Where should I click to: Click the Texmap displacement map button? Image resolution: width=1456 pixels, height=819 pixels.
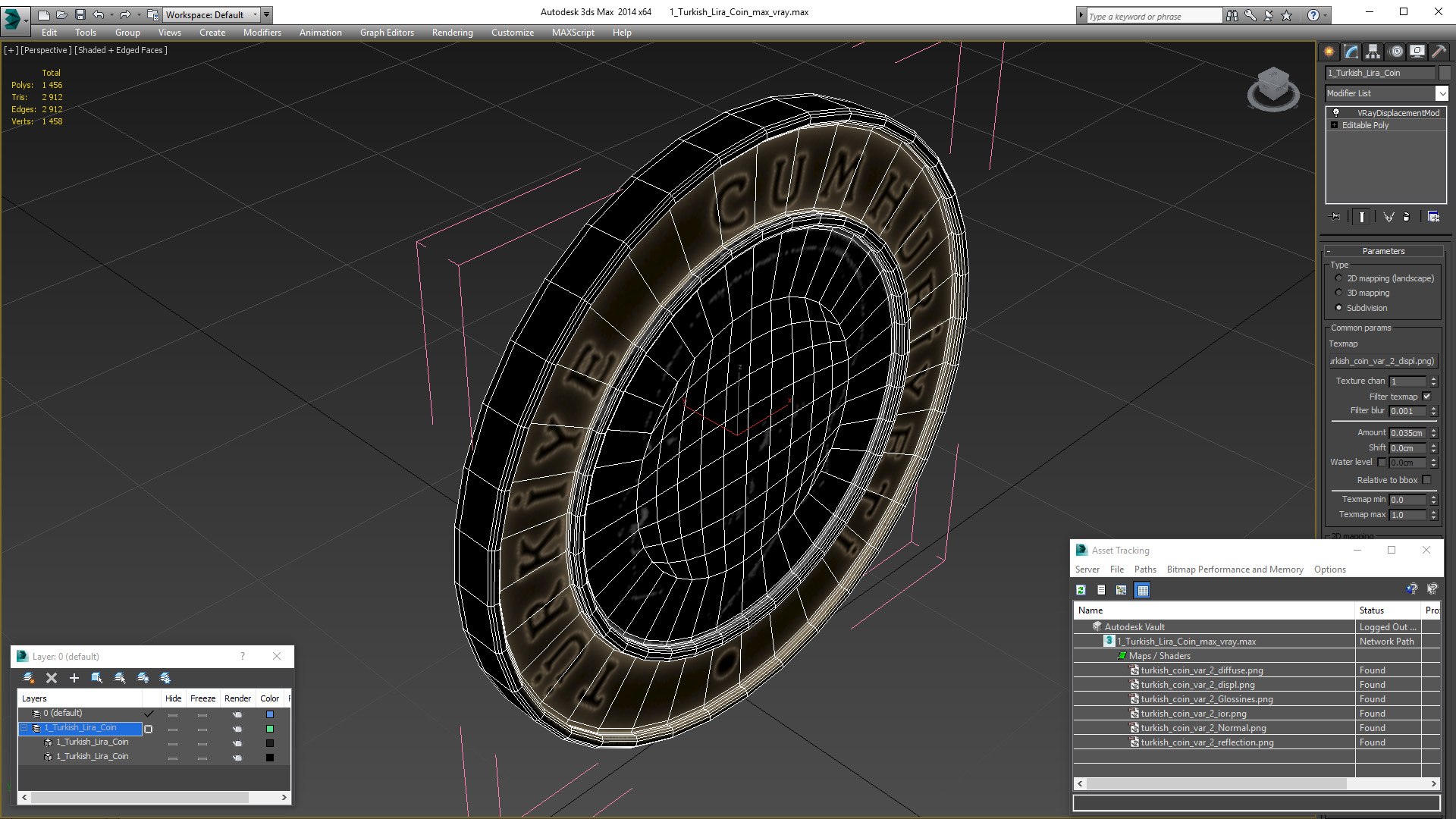click(1382, 361)
